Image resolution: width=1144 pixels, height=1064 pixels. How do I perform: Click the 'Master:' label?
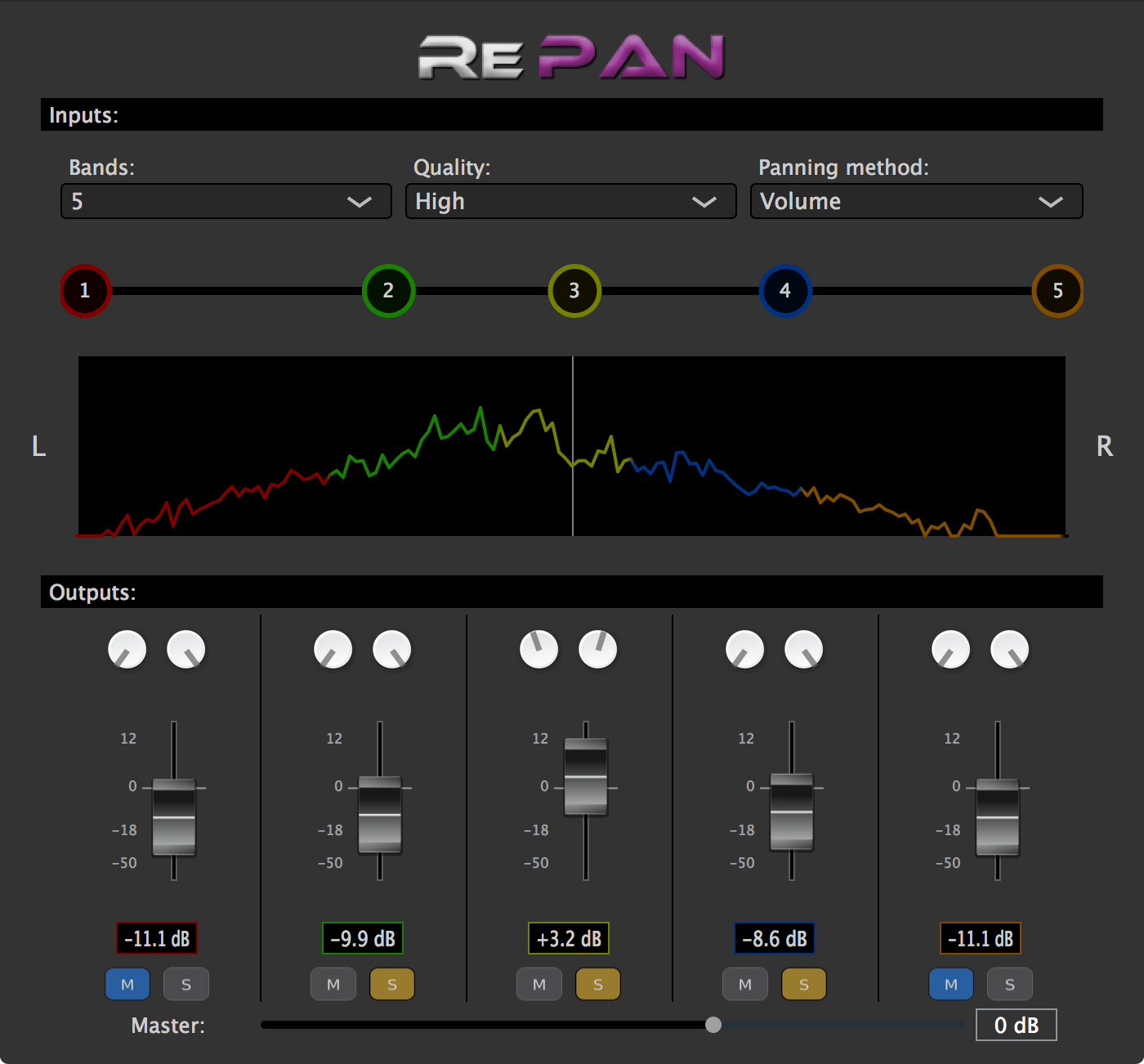[168, 1026]
